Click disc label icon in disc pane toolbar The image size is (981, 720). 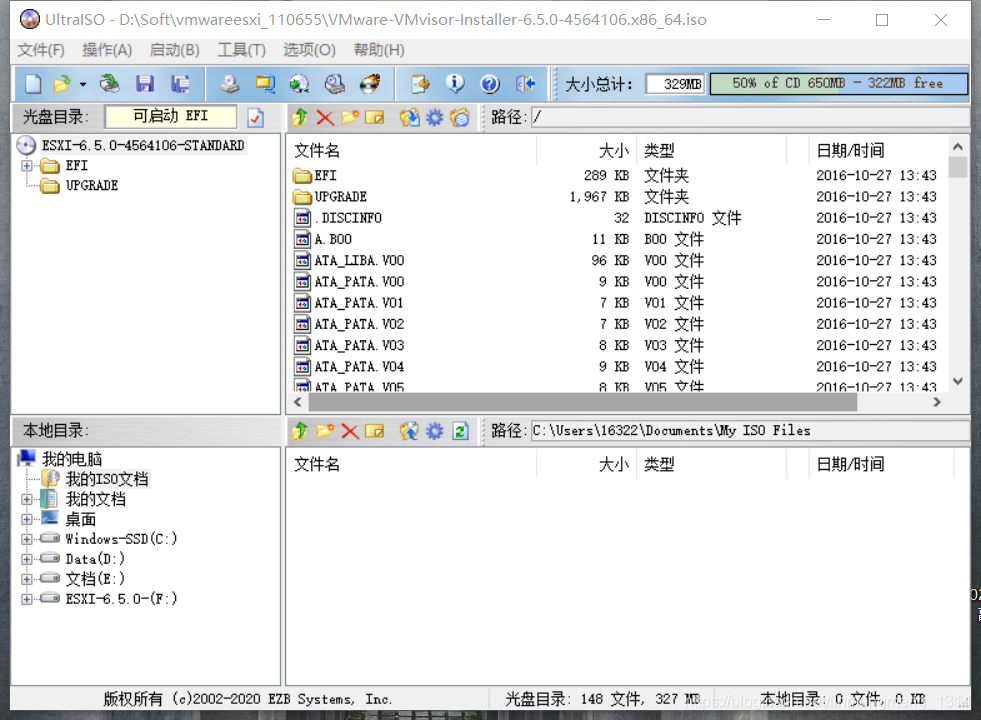coord(459,118)
